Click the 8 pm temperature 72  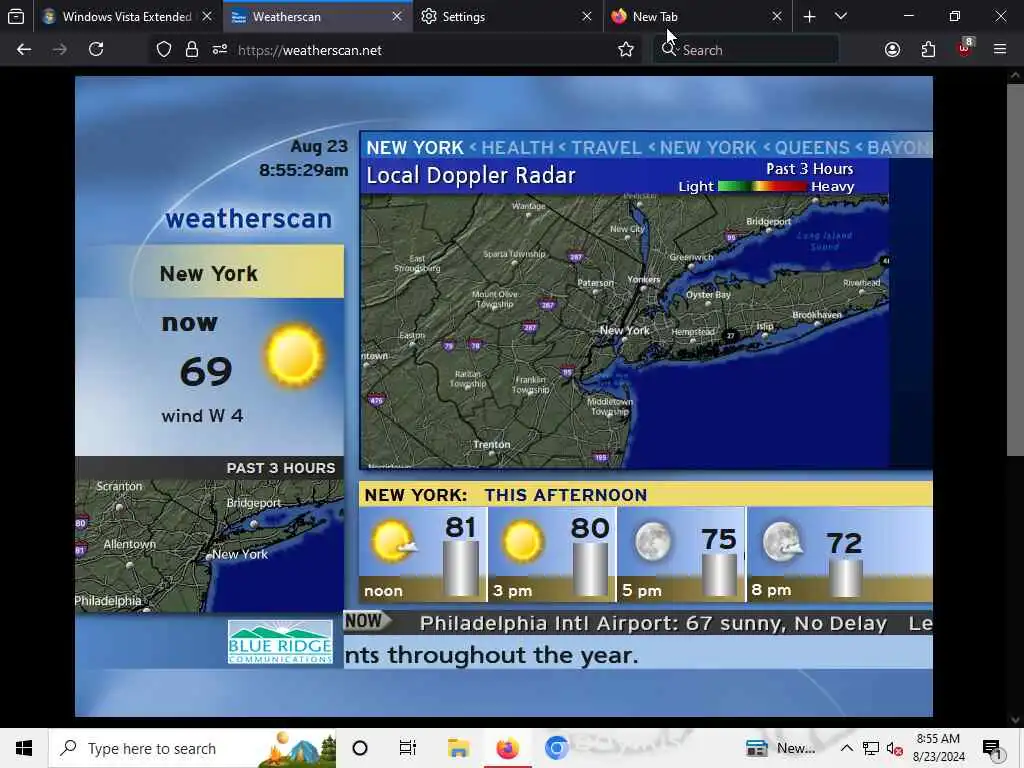point(844,543)
